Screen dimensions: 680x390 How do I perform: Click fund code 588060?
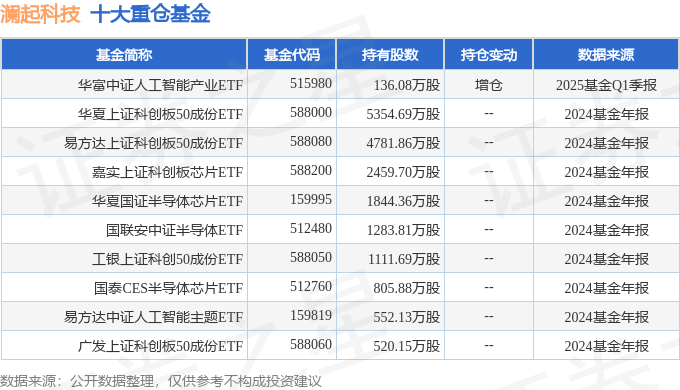(x=311, y=344)
